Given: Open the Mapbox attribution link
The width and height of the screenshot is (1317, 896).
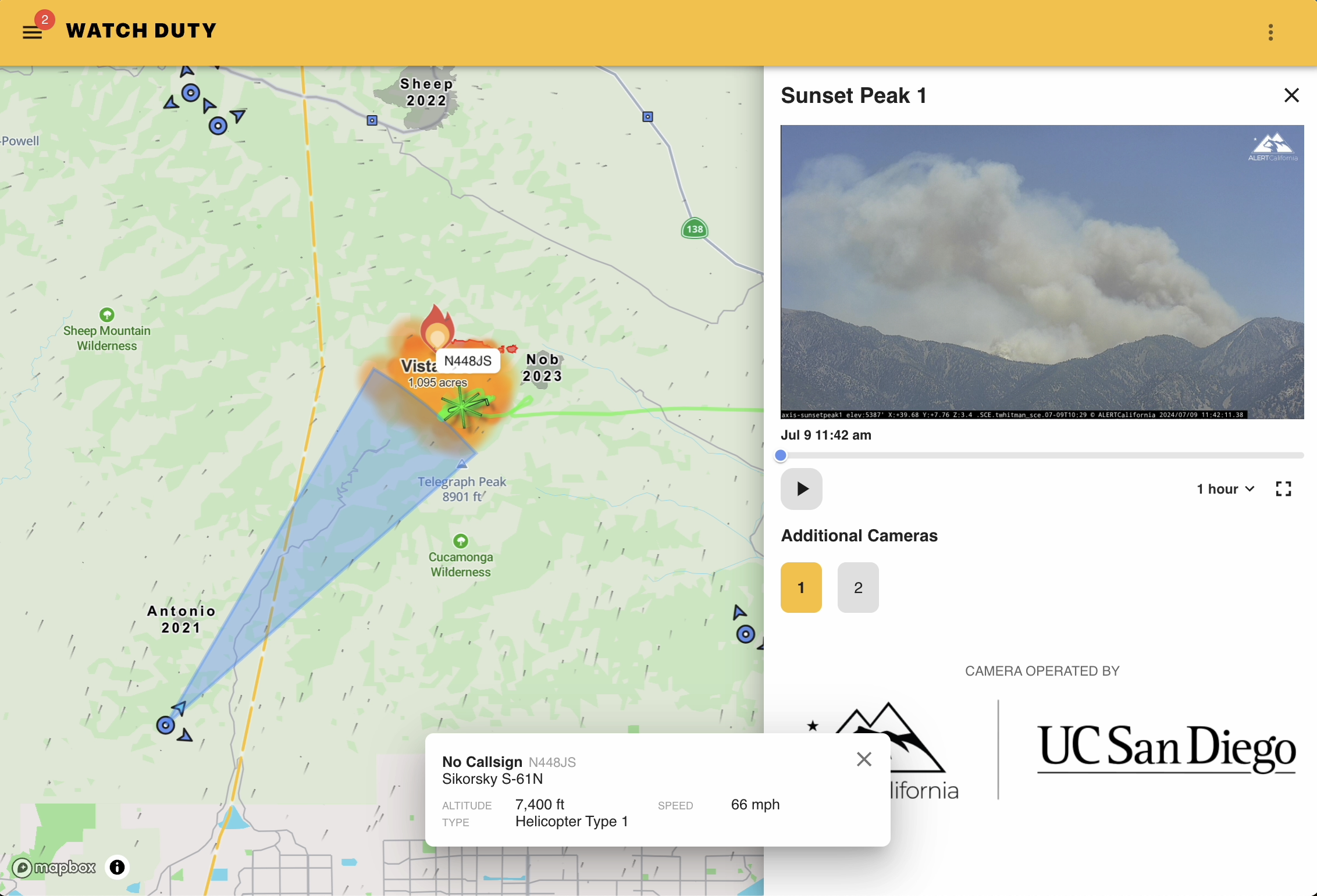Looking at the screenshot, I should tap(54, 868).
